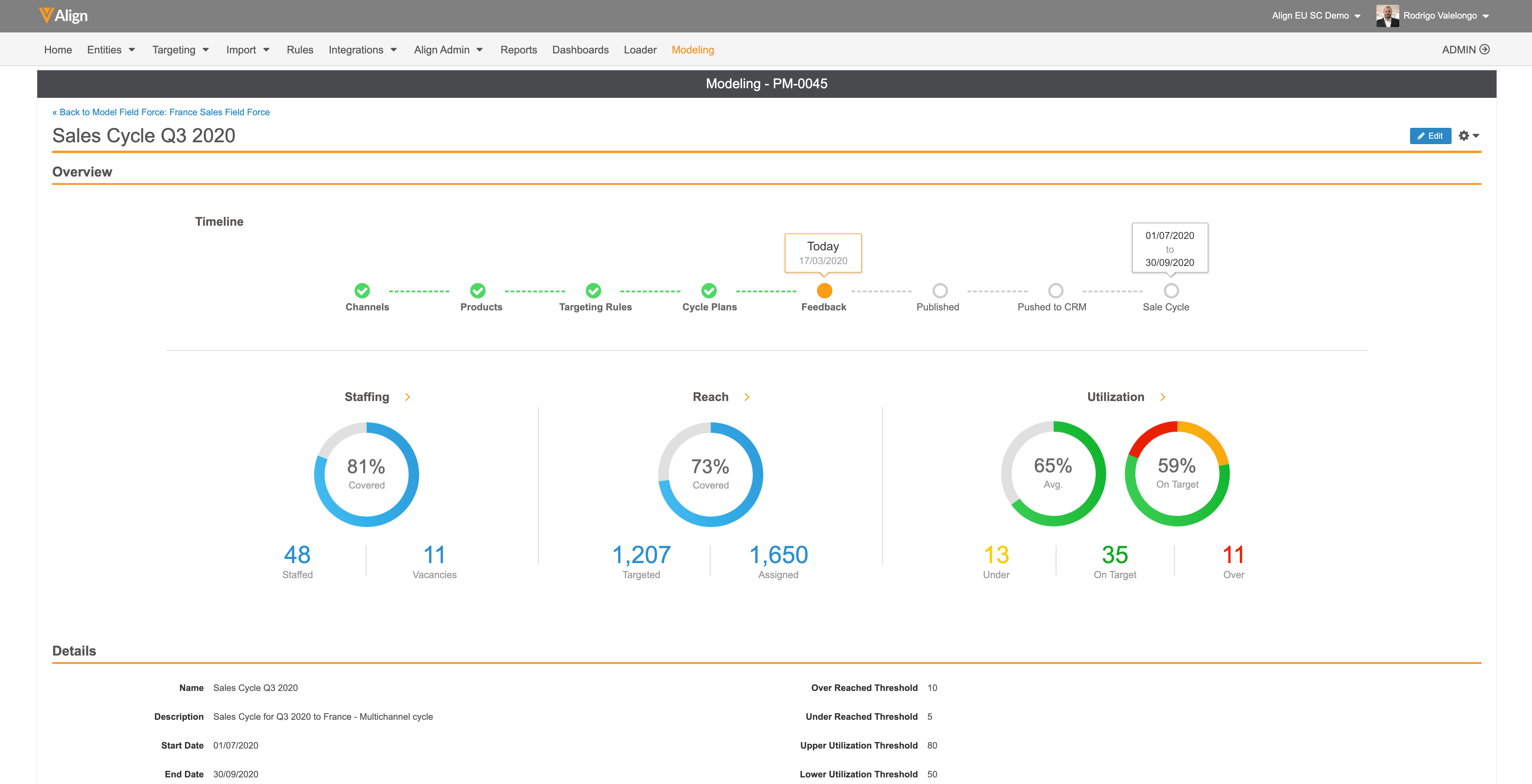Open the Reports menu item
This screenshot has height=784, width=1532.
518,50
